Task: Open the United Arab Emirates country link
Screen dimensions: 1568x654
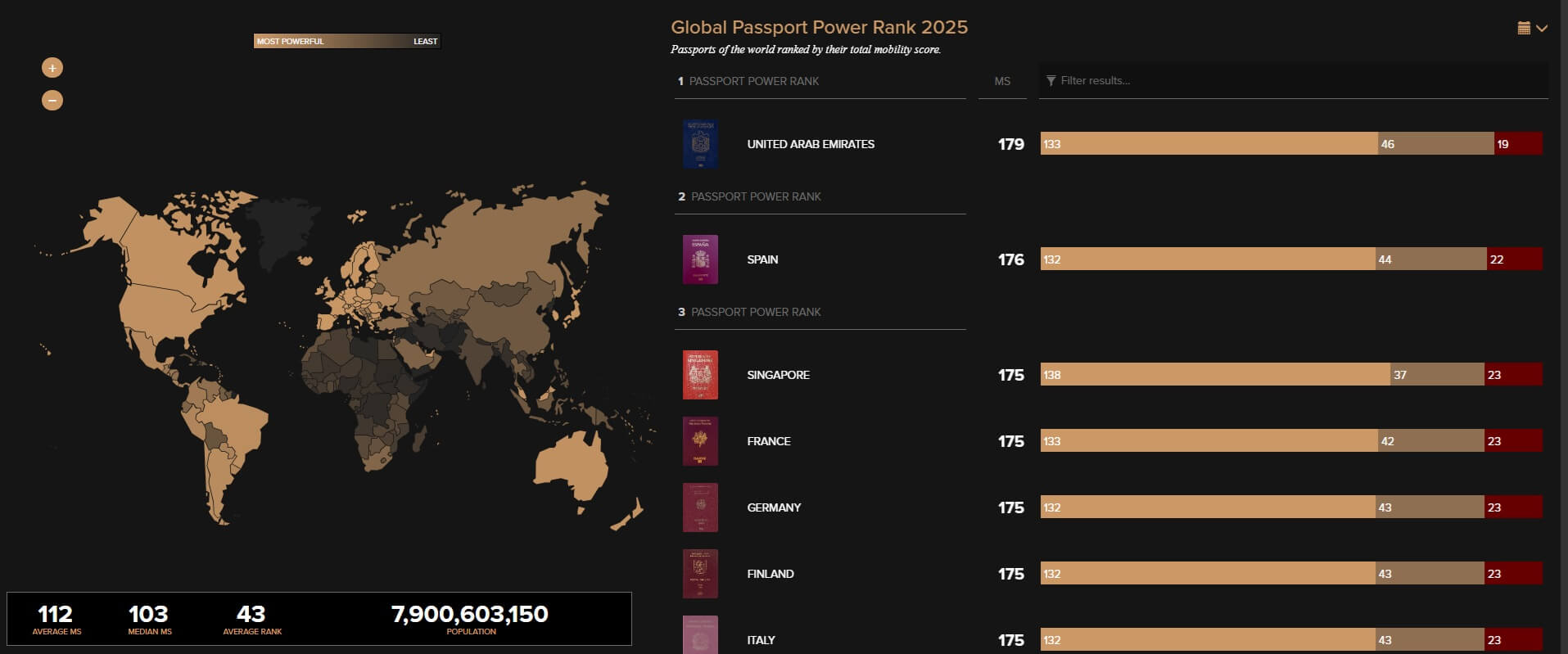Action: (810, 144)
